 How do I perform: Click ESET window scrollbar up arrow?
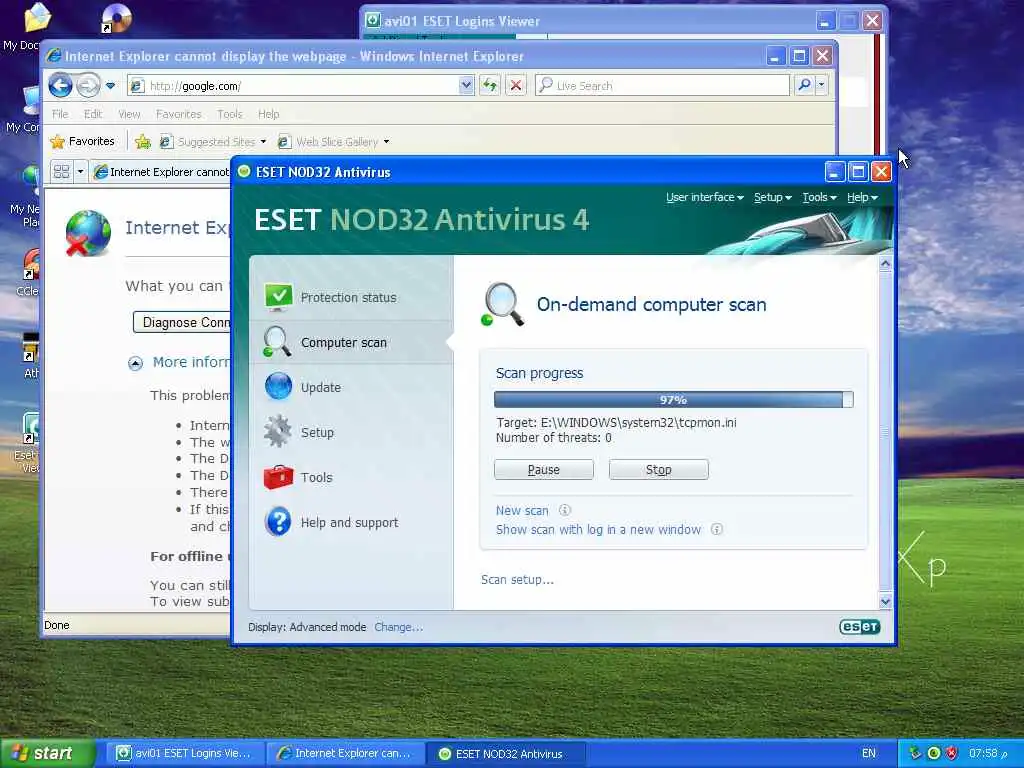886,264
